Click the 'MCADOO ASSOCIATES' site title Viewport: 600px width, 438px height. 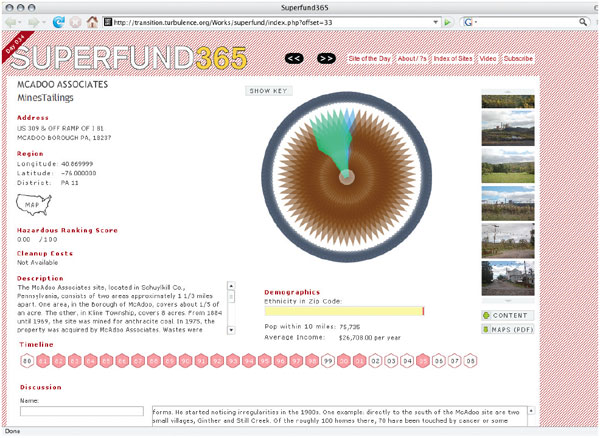point(62,85)
